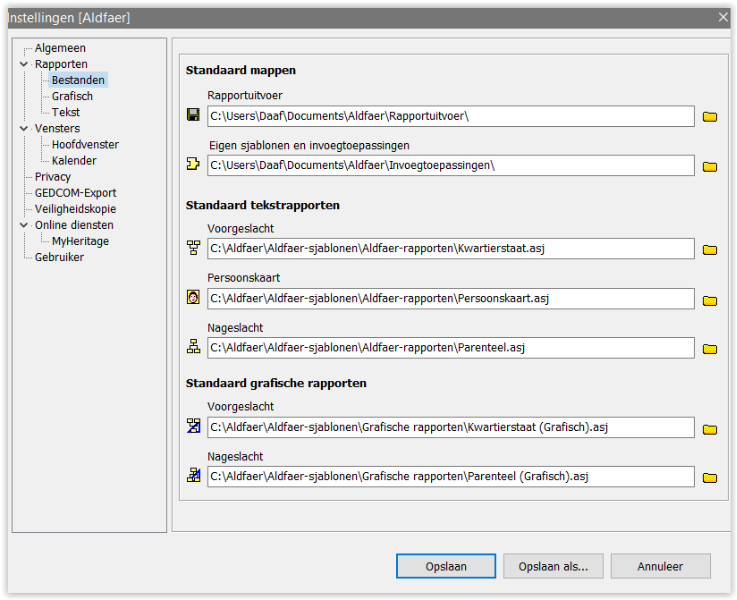Go to MyHeritage settings

[80, 241]
